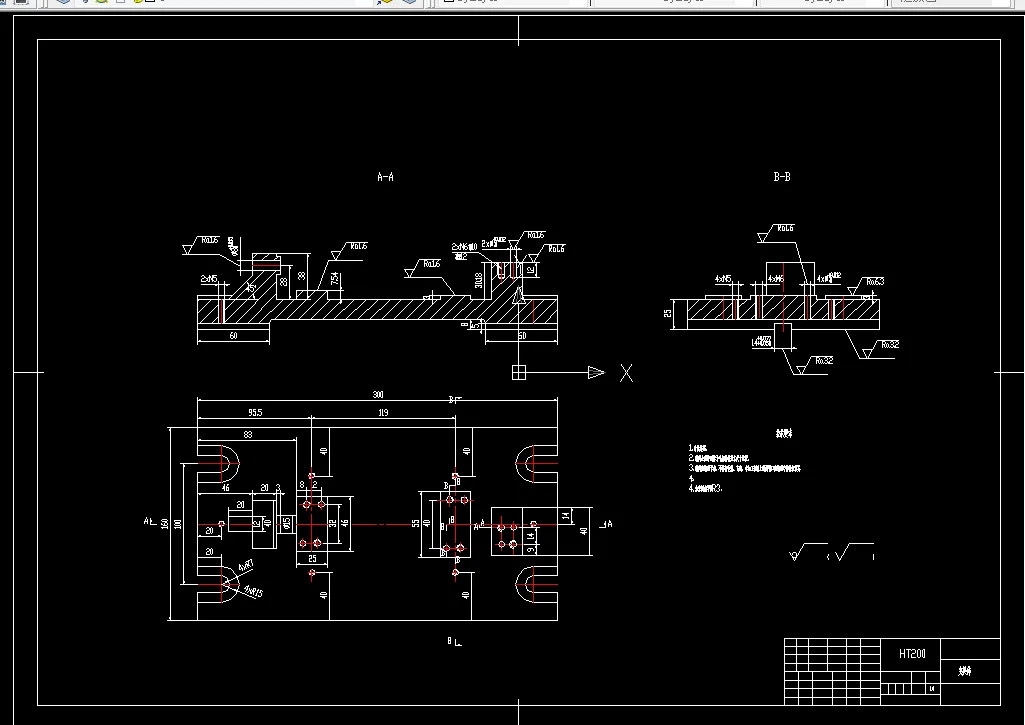Image resolution: width=1025 pixels, height=725 pixels.
Task: Pick the 55 vertical dimension text
Action: click(x=416, y=524)
